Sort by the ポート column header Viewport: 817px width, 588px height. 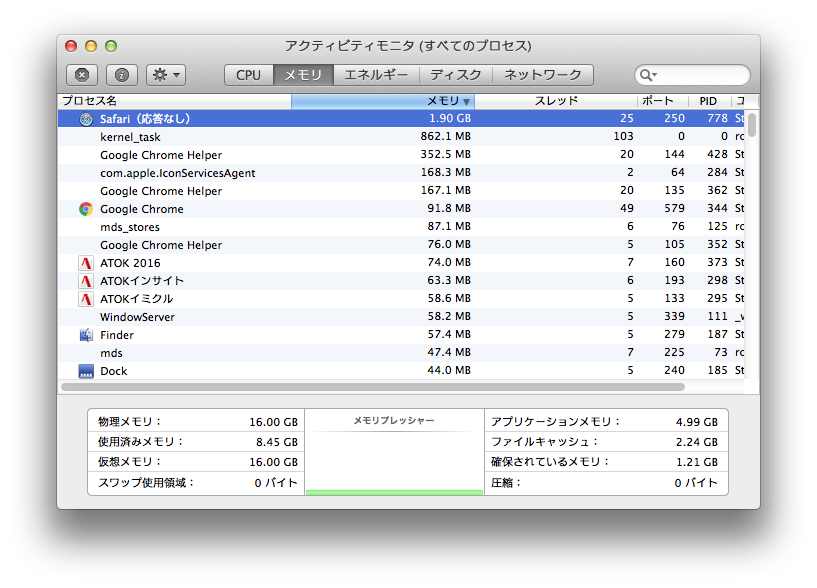coord(663,101)
